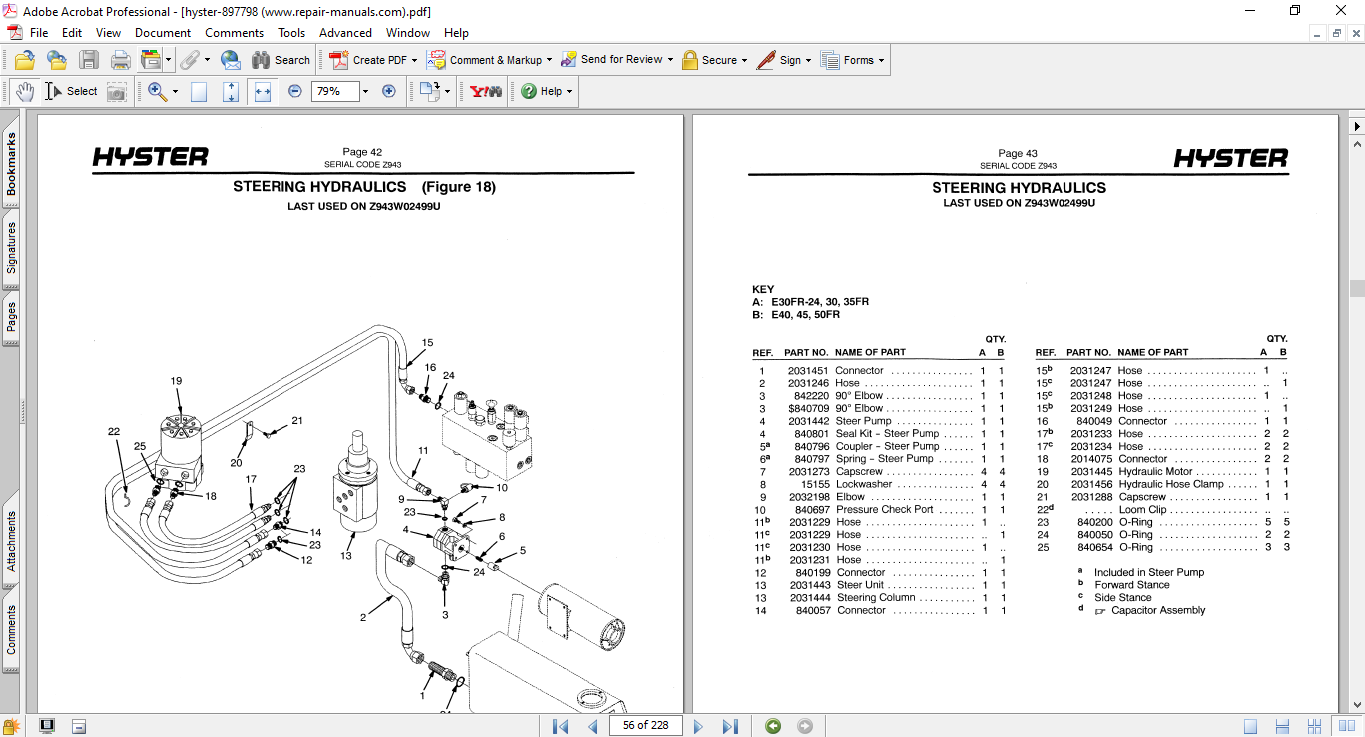
Task: Toggle Fit Width page view
Action: tap(263, 91)
